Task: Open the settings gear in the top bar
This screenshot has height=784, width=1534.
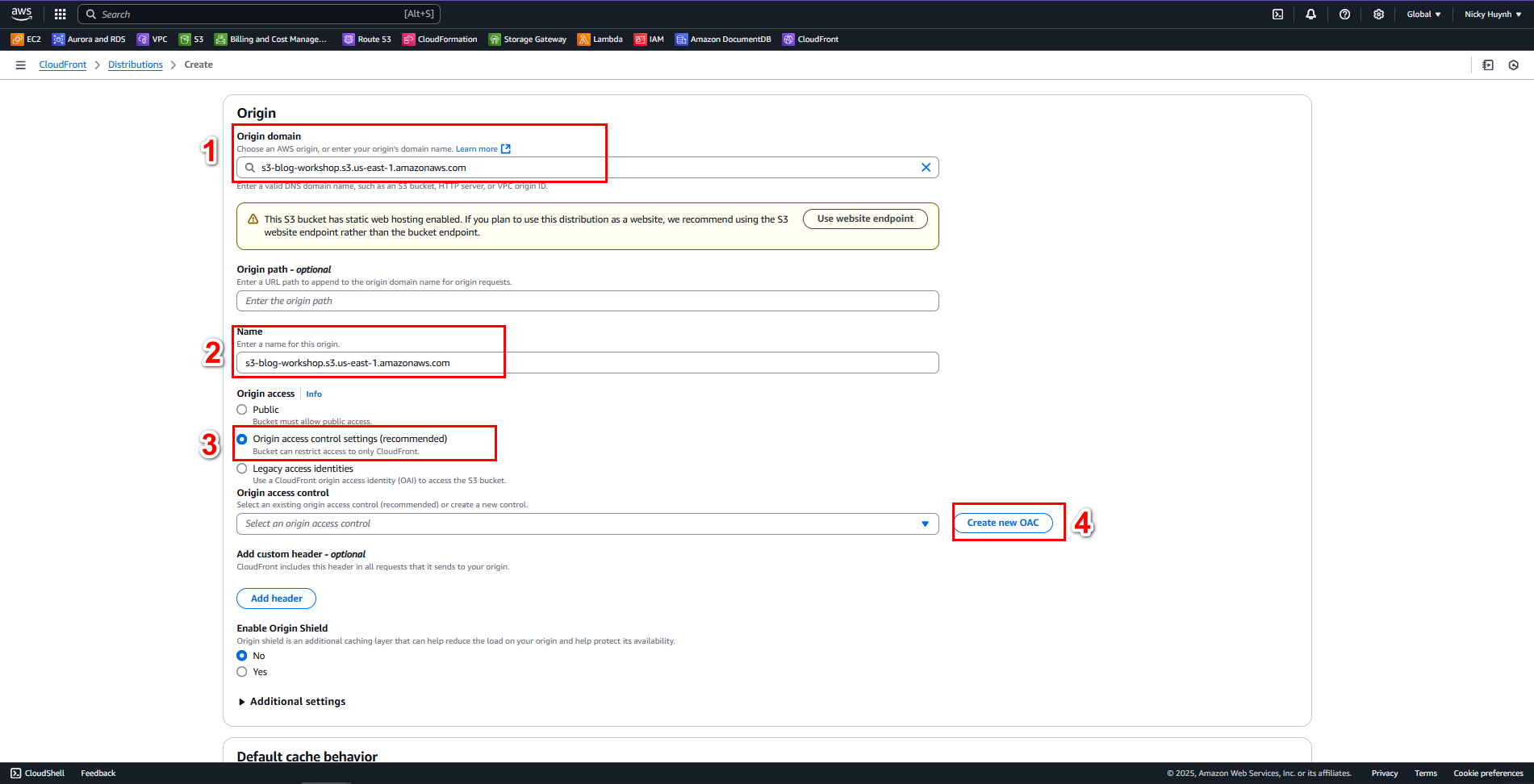Action: pos(1378,14)
